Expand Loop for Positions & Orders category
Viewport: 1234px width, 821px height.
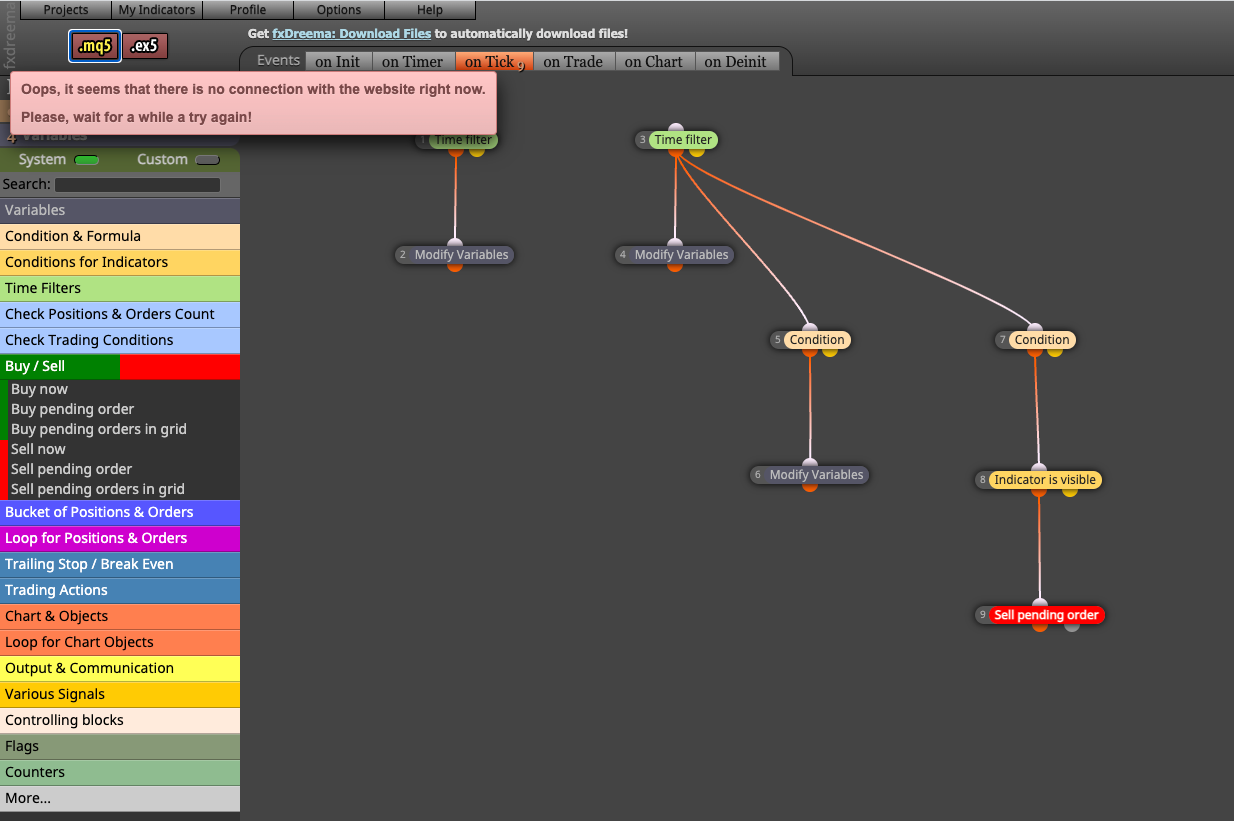point(120,538)
